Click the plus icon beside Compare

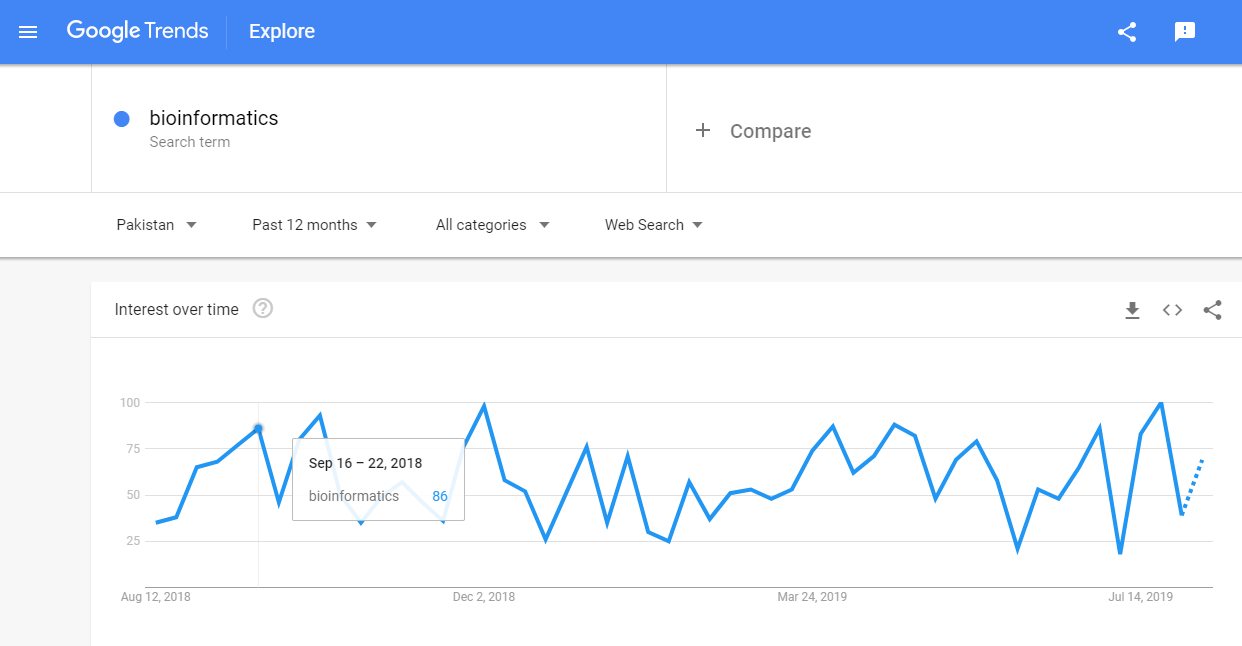(703, 131)
